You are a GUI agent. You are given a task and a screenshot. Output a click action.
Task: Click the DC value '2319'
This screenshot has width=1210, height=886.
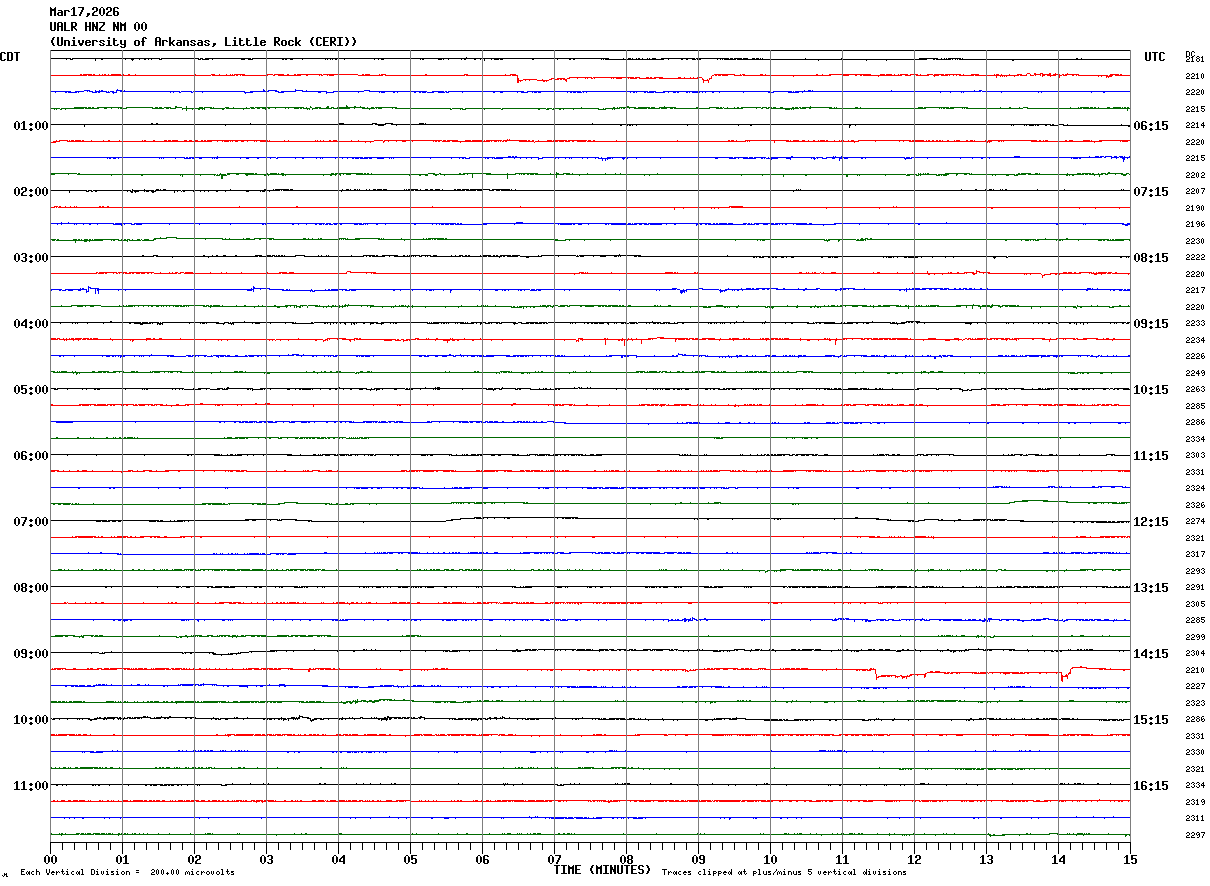coord(1194,802)
